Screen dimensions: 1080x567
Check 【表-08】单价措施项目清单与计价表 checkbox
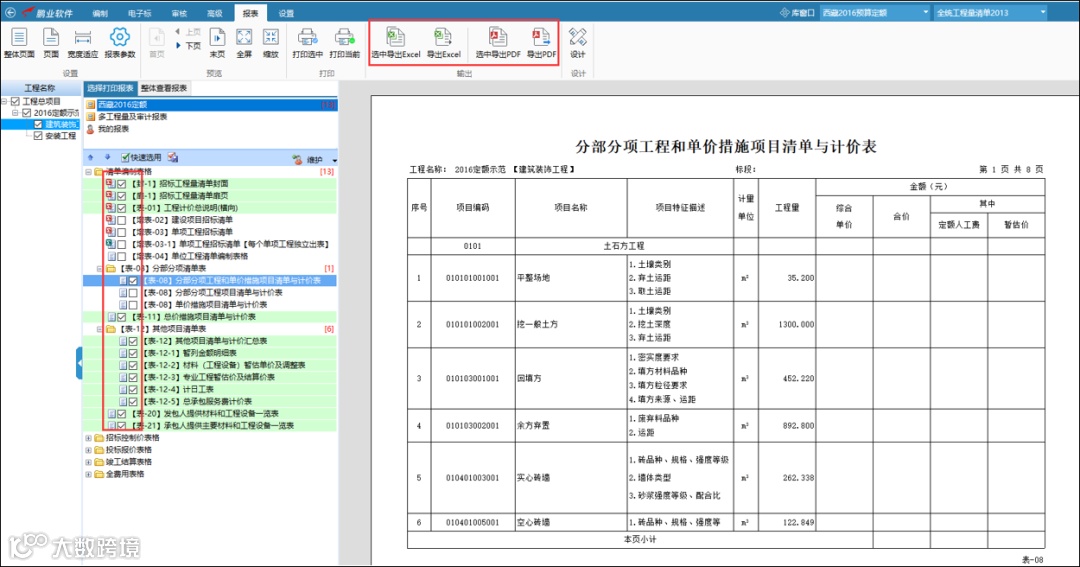click(133, 305)
